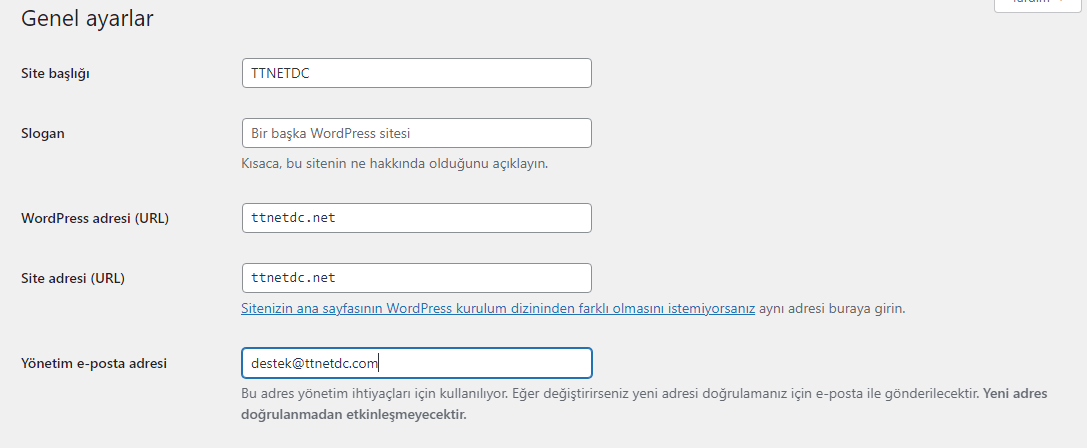Click the 'Yönetim e-posta adresi' label
This screenshot has width=1087, height=448.
pyautogui.click(x=94, y=363)
